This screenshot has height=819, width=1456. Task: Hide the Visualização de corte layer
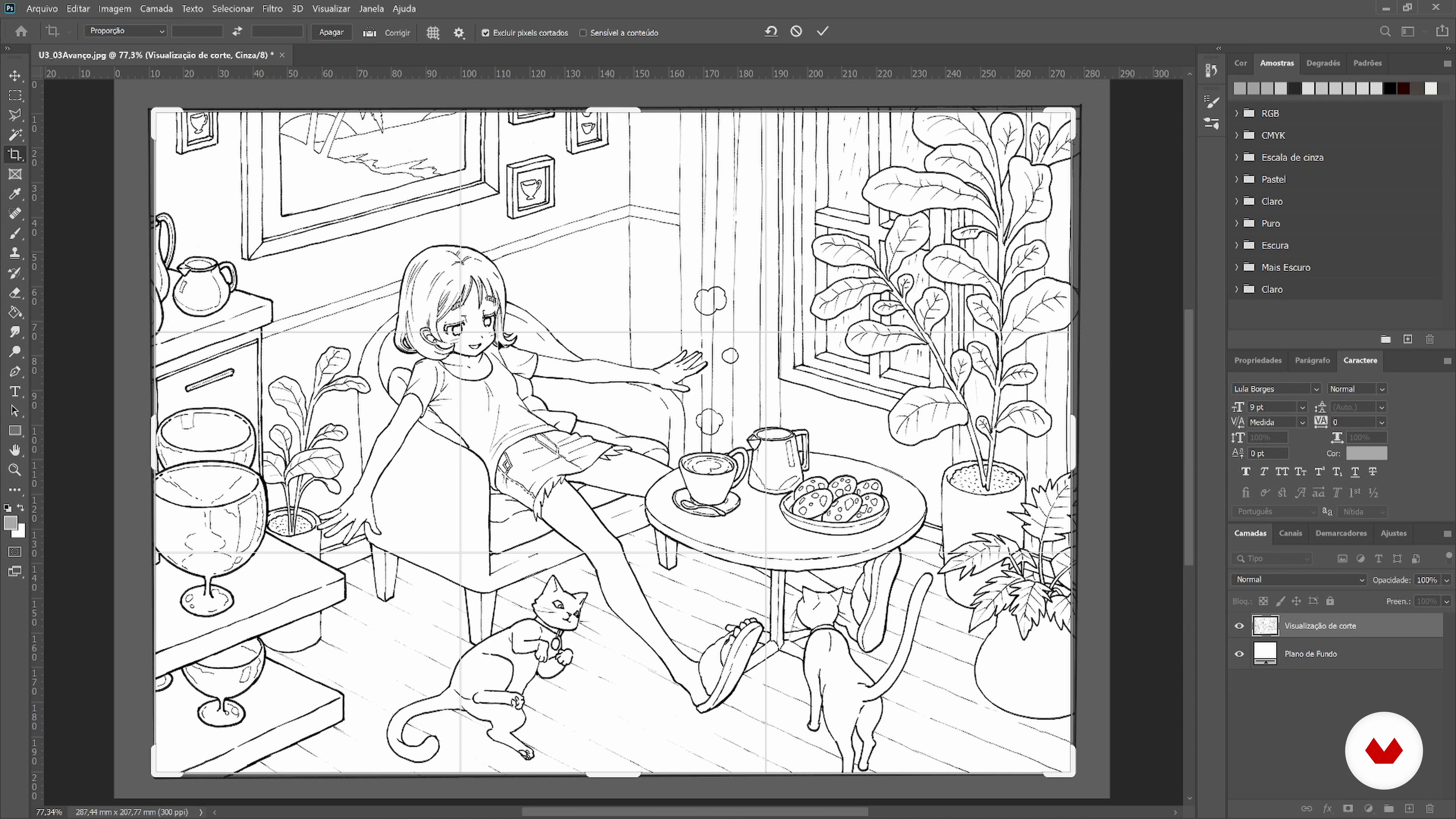pyautogui.click(x=1239, y=626)
